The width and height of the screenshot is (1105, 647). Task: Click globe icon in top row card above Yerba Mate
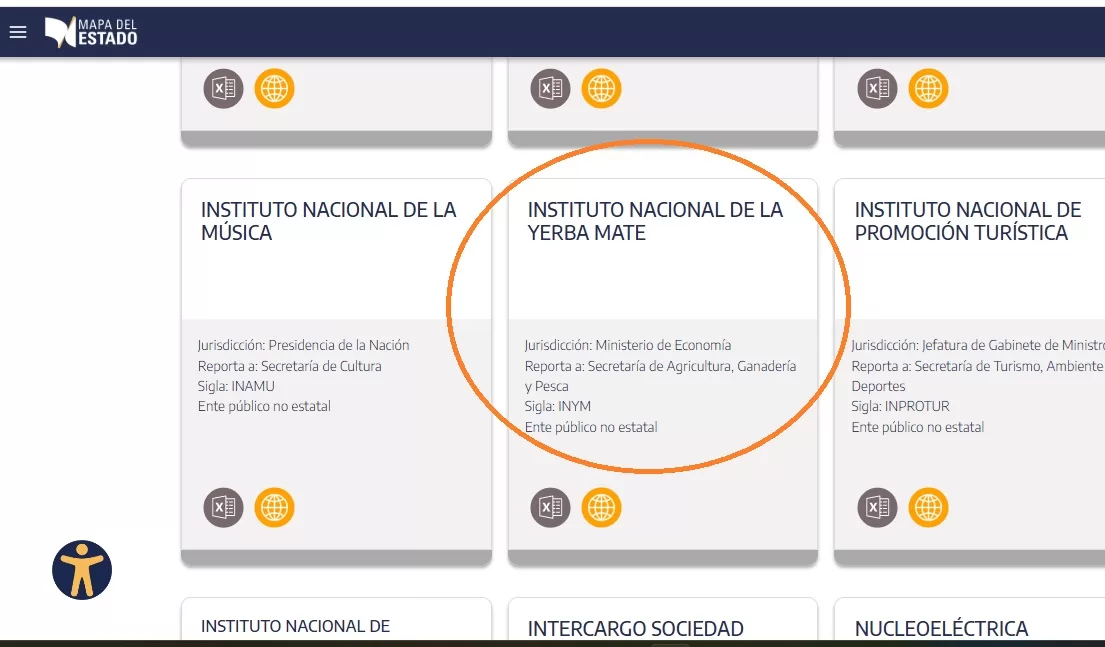tap(601, 89)
